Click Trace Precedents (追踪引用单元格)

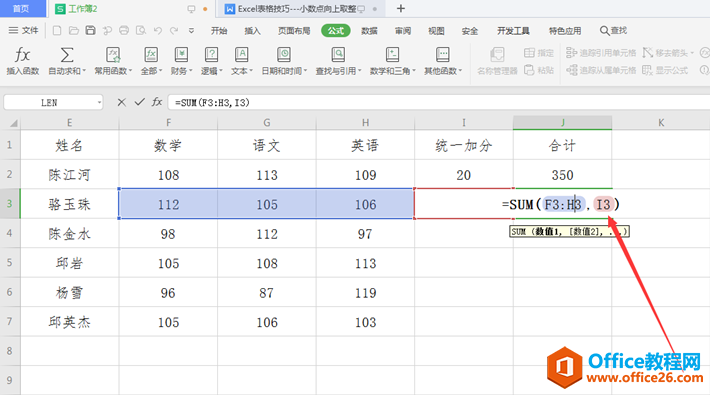601,53
